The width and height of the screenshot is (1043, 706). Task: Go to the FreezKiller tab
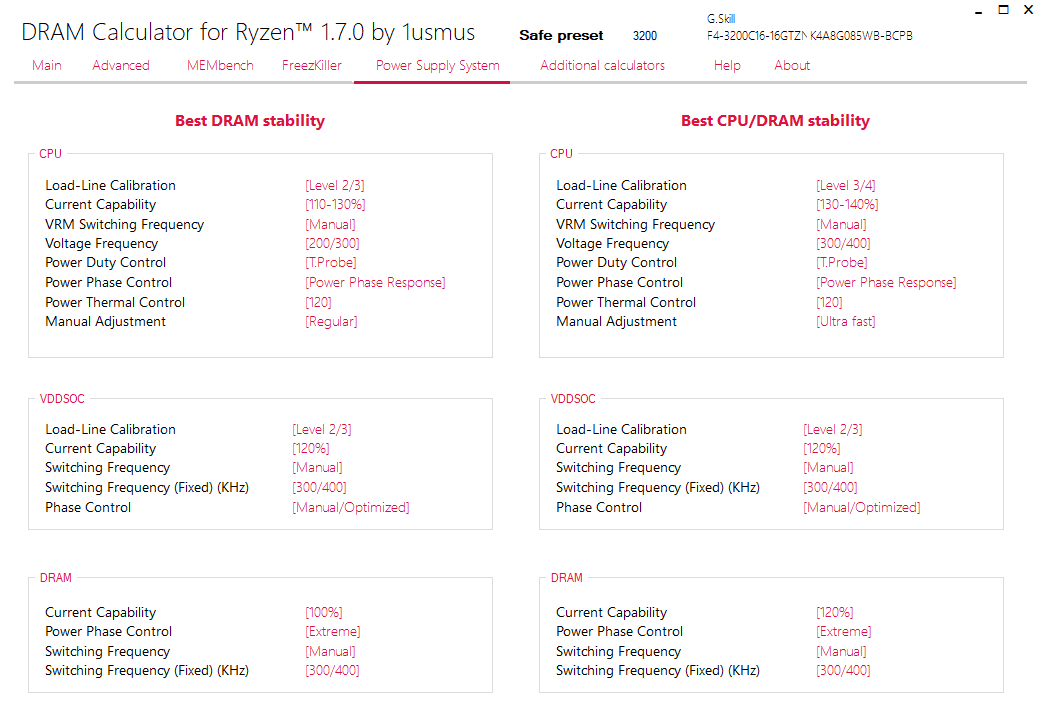tap(312, 66)
